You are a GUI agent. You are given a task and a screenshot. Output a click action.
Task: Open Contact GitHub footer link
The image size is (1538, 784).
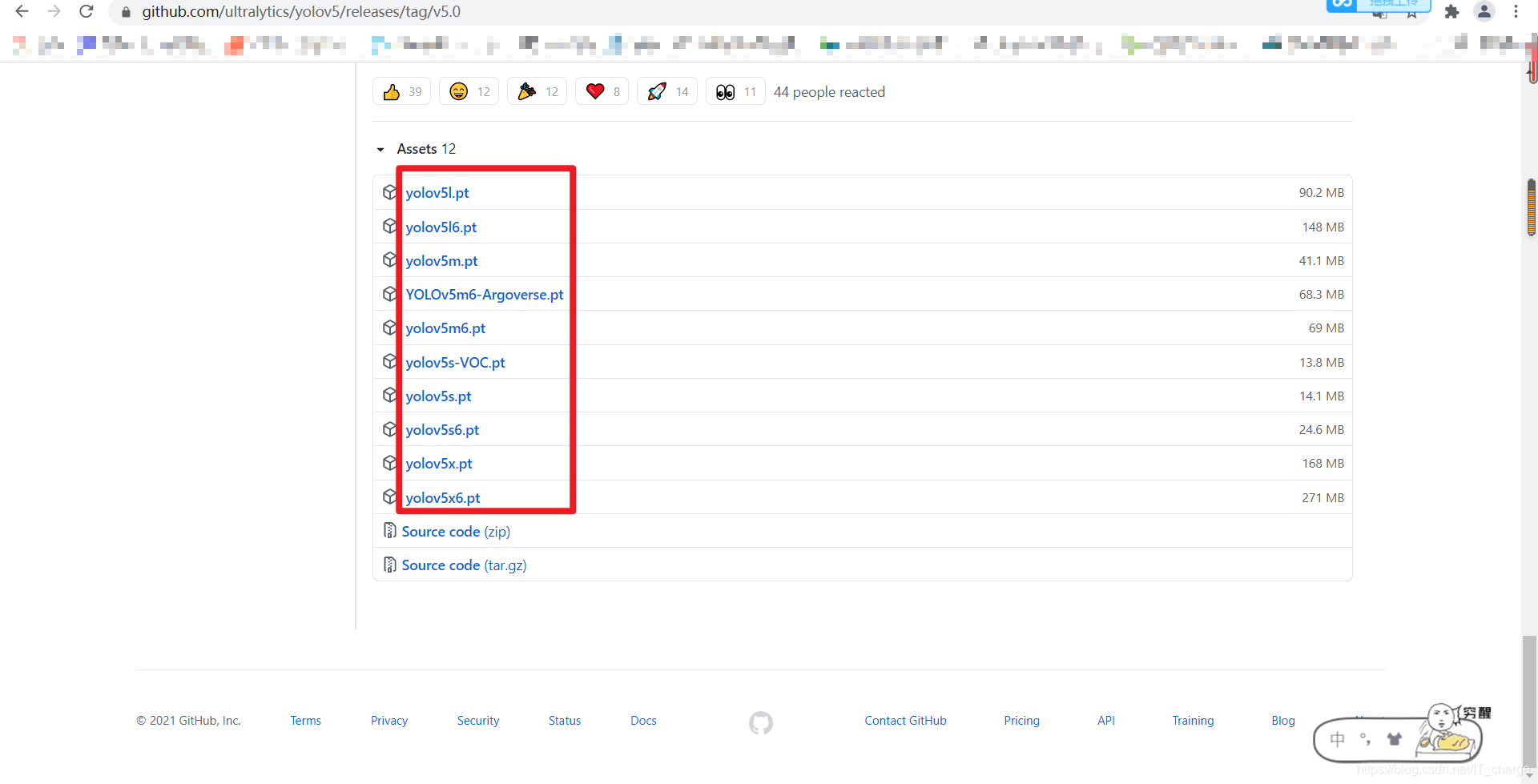pos(905,721)
